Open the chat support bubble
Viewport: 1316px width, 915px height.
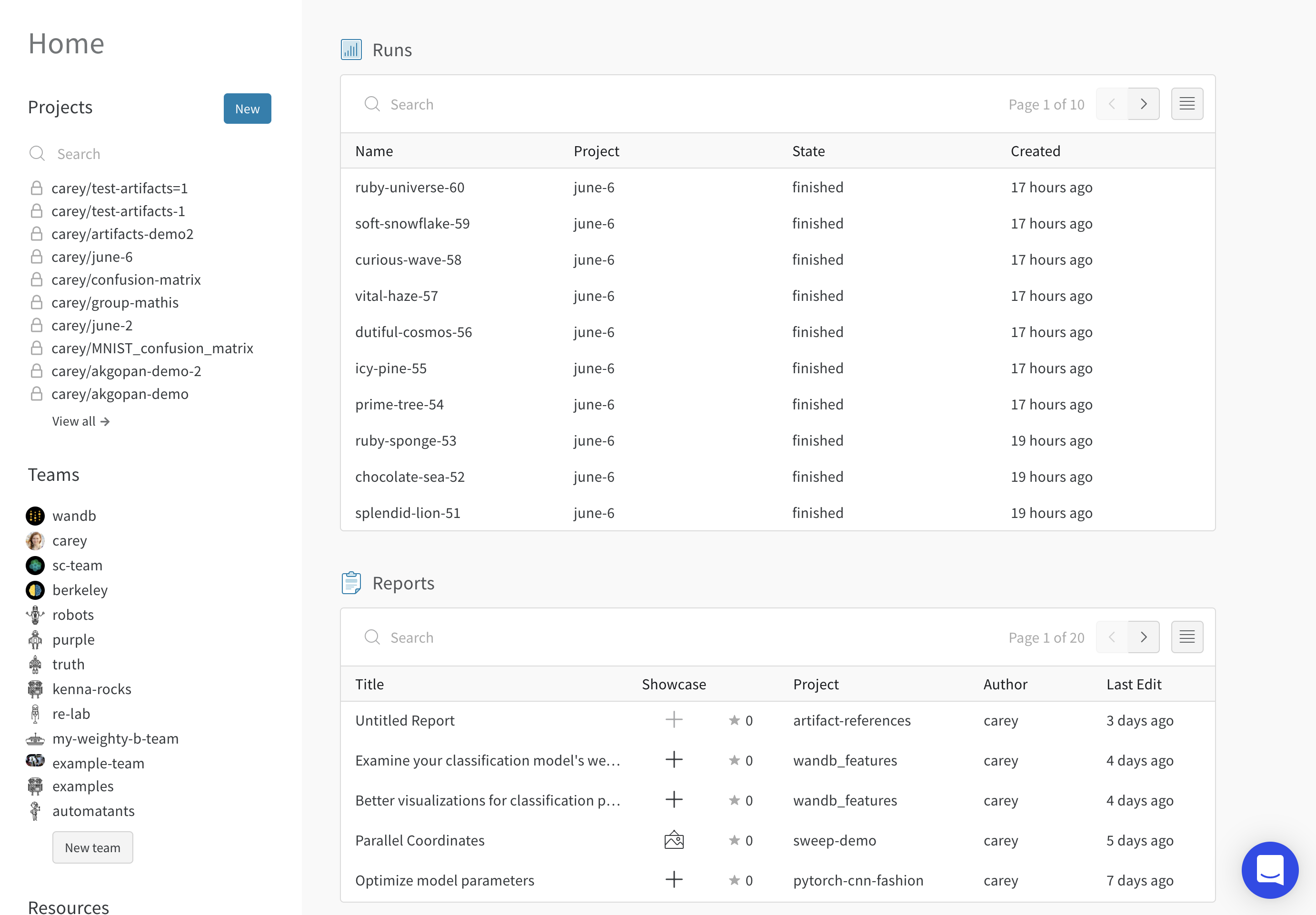click(1269, 870)
